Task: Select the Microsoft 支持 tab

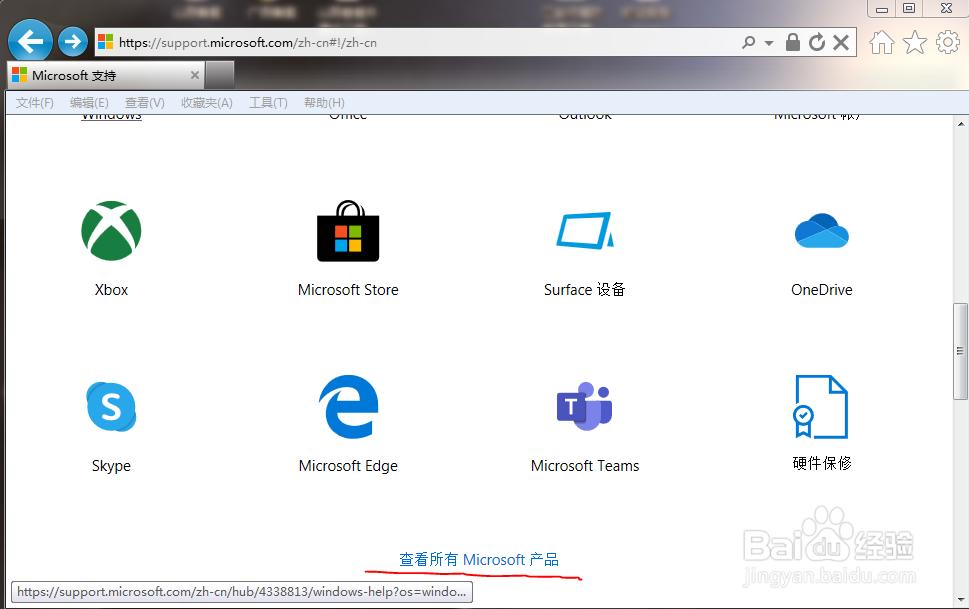Action: [105, 75]
